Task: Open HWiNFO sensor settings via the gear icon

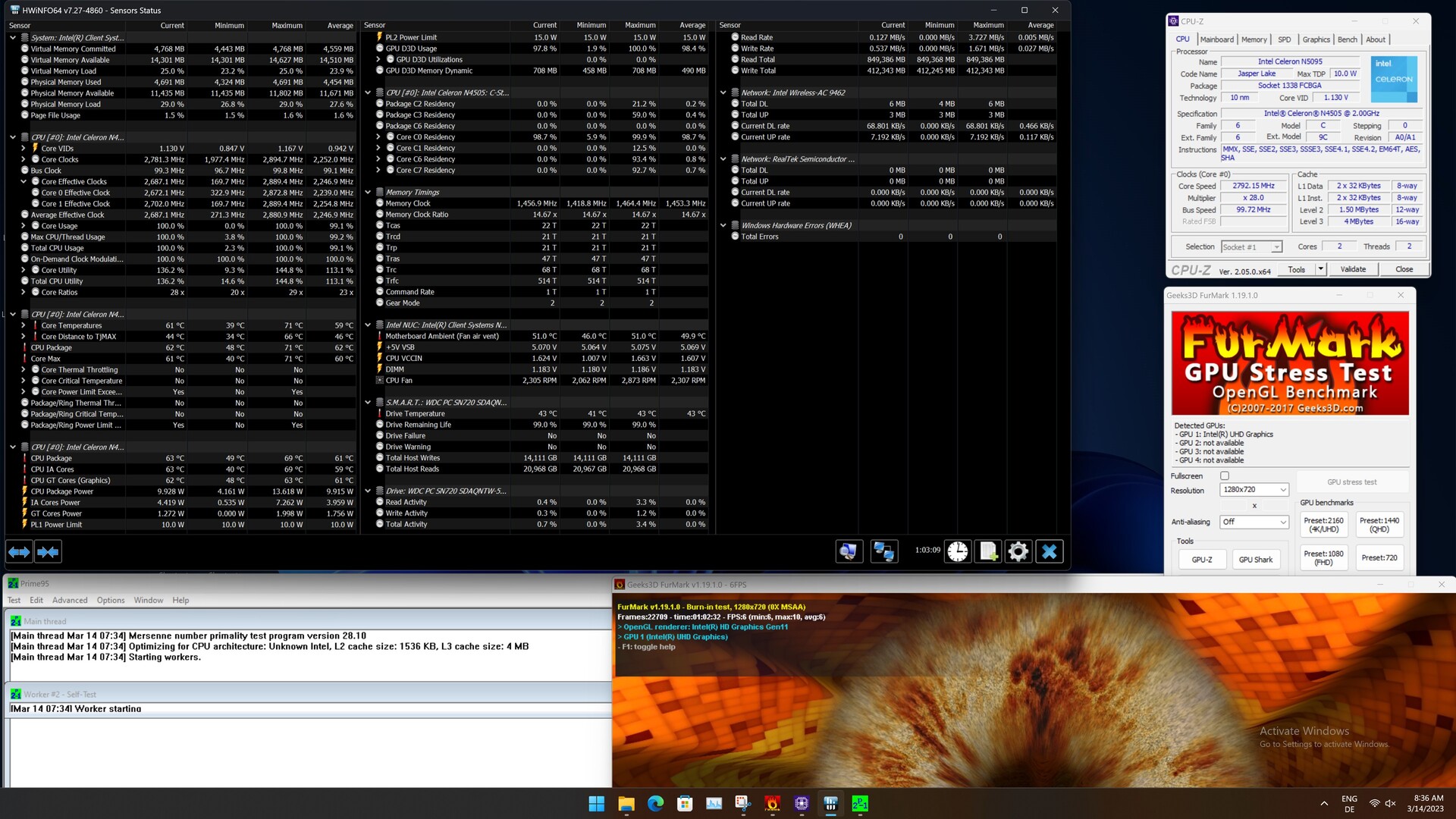Action: click(1018, 552)
